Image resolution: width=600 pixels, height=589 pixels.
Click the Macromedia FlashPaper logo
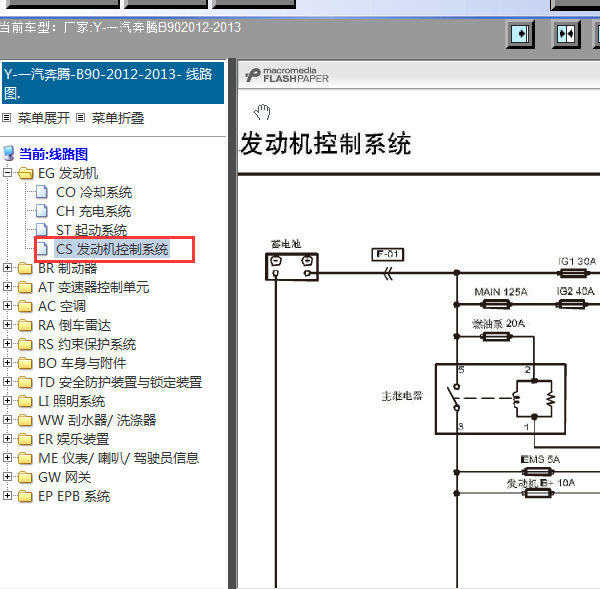pos(287,75)
